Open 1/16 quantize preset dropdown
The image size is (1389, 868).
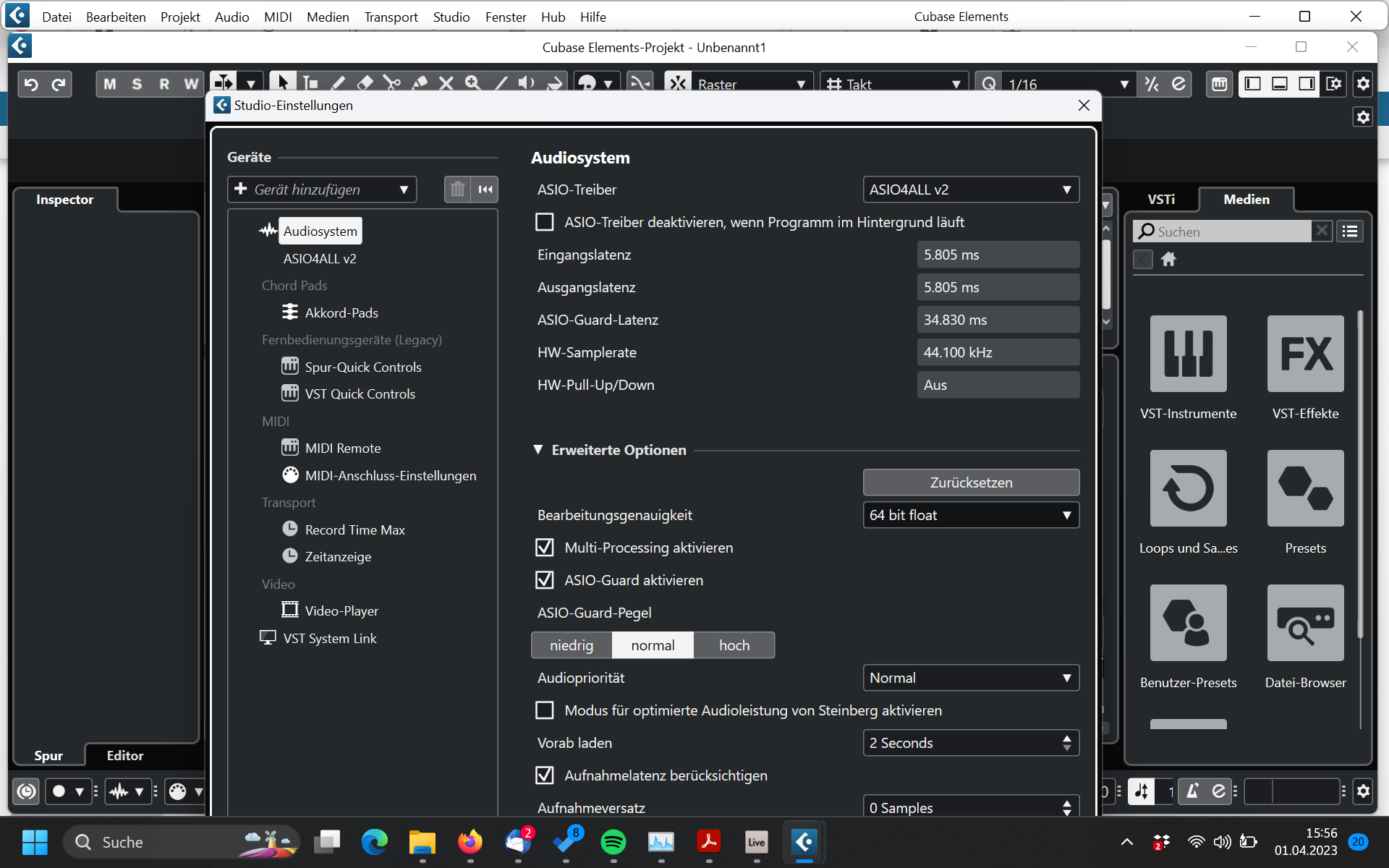point(1069,84)
